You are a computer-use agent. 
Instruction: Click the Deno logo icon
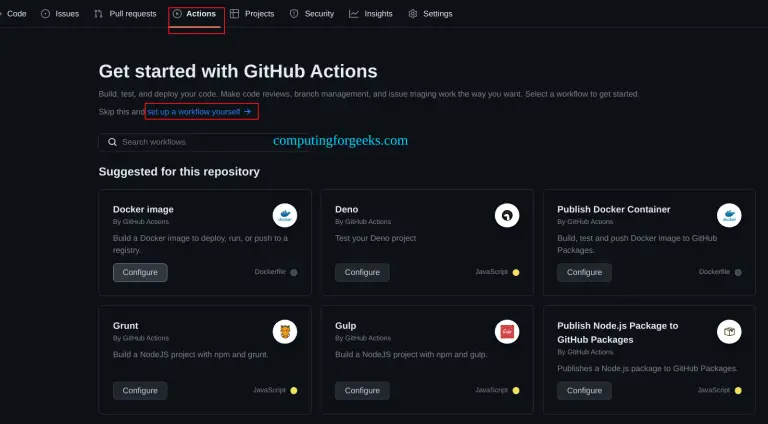(x=507, y=216)
